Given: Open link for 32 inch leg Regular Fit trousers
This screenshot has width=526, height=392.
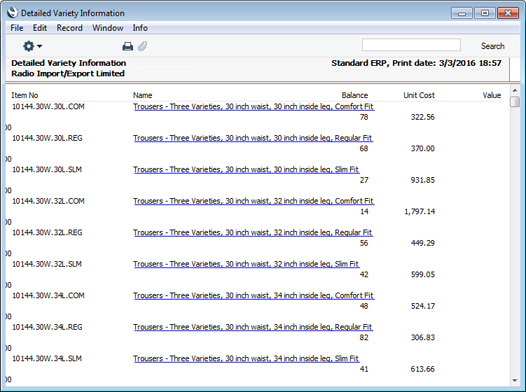Looking at the screenshot, I should point(253,233).
